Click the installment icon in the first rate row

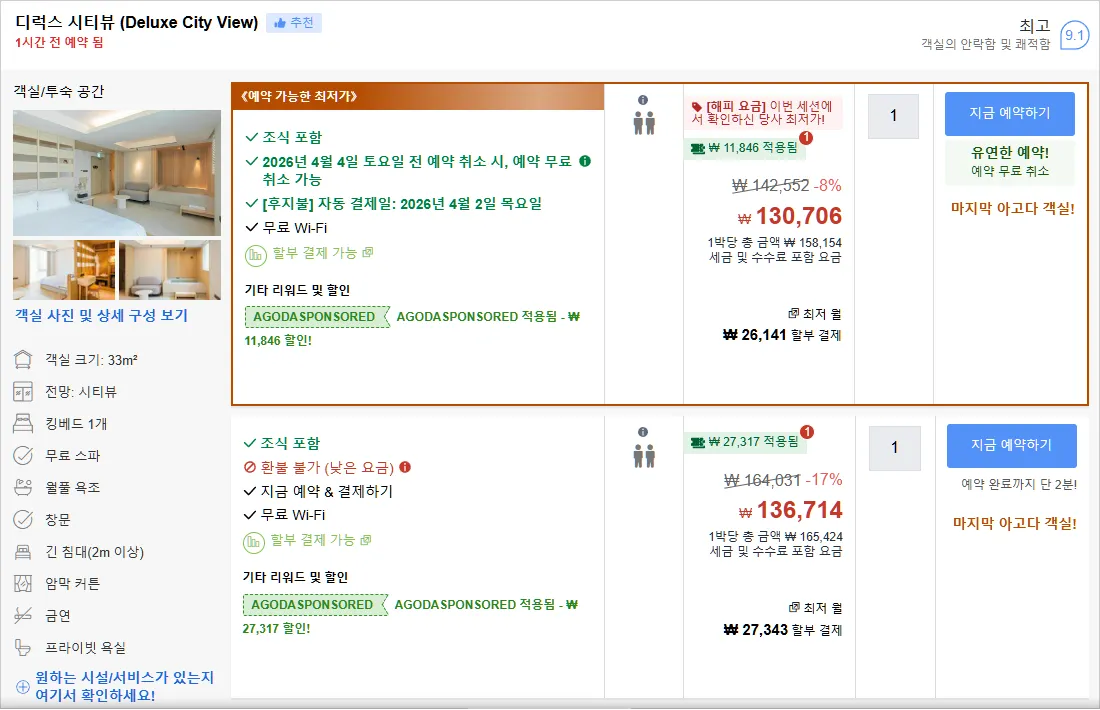coord(256,255)
